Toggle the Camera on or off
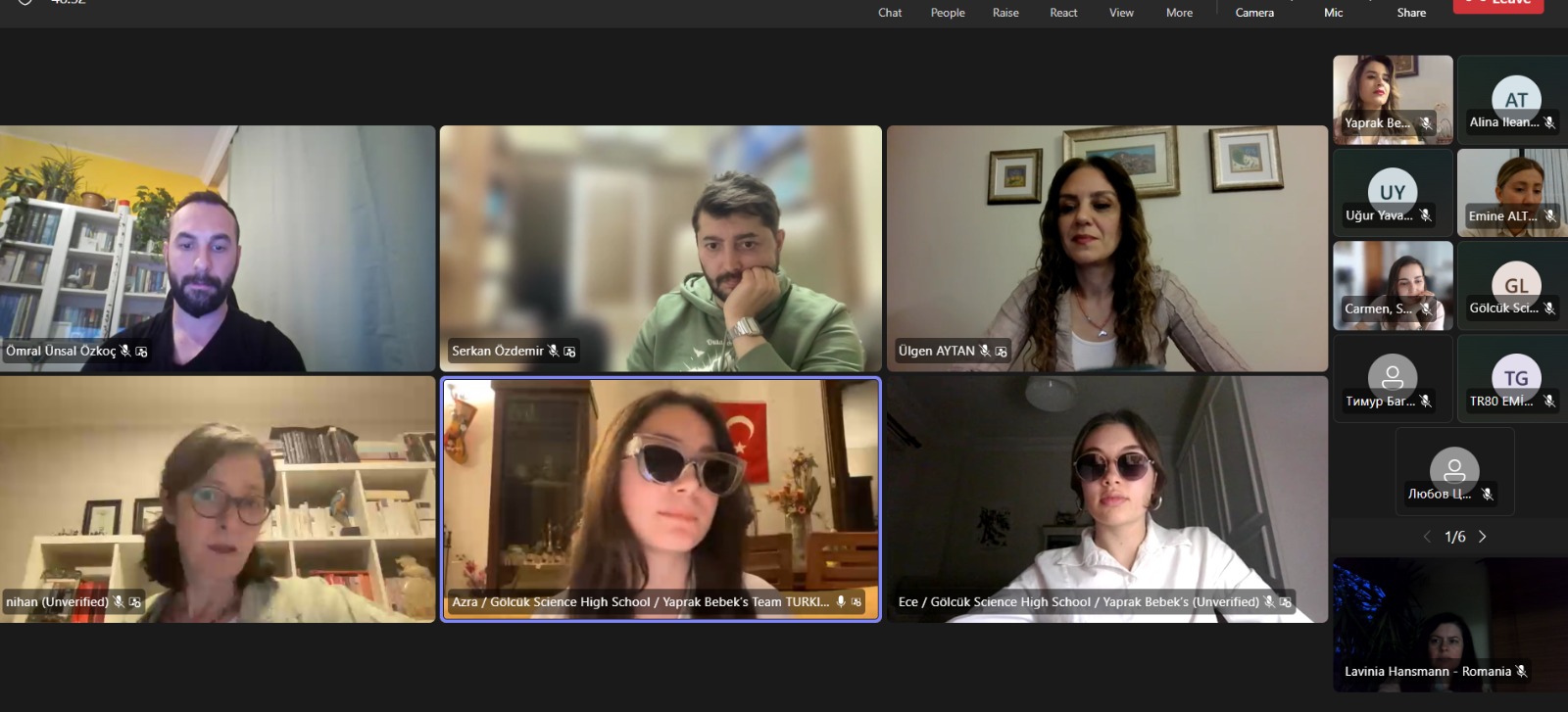The height and width of the screenshot is (712, 1568). (x=1254, y=10)
